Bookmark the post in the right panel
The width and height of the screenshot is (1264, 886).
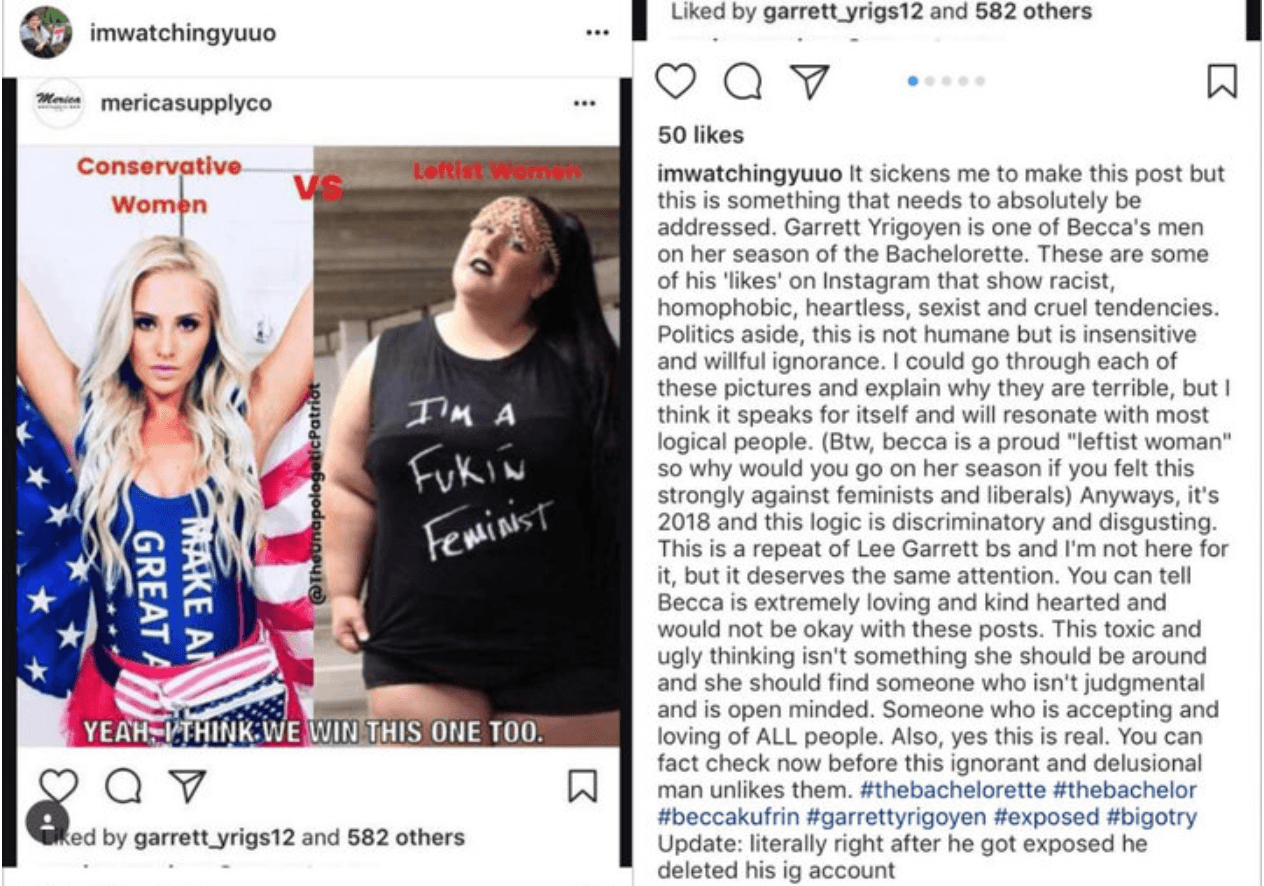[x=1222, y=81]
